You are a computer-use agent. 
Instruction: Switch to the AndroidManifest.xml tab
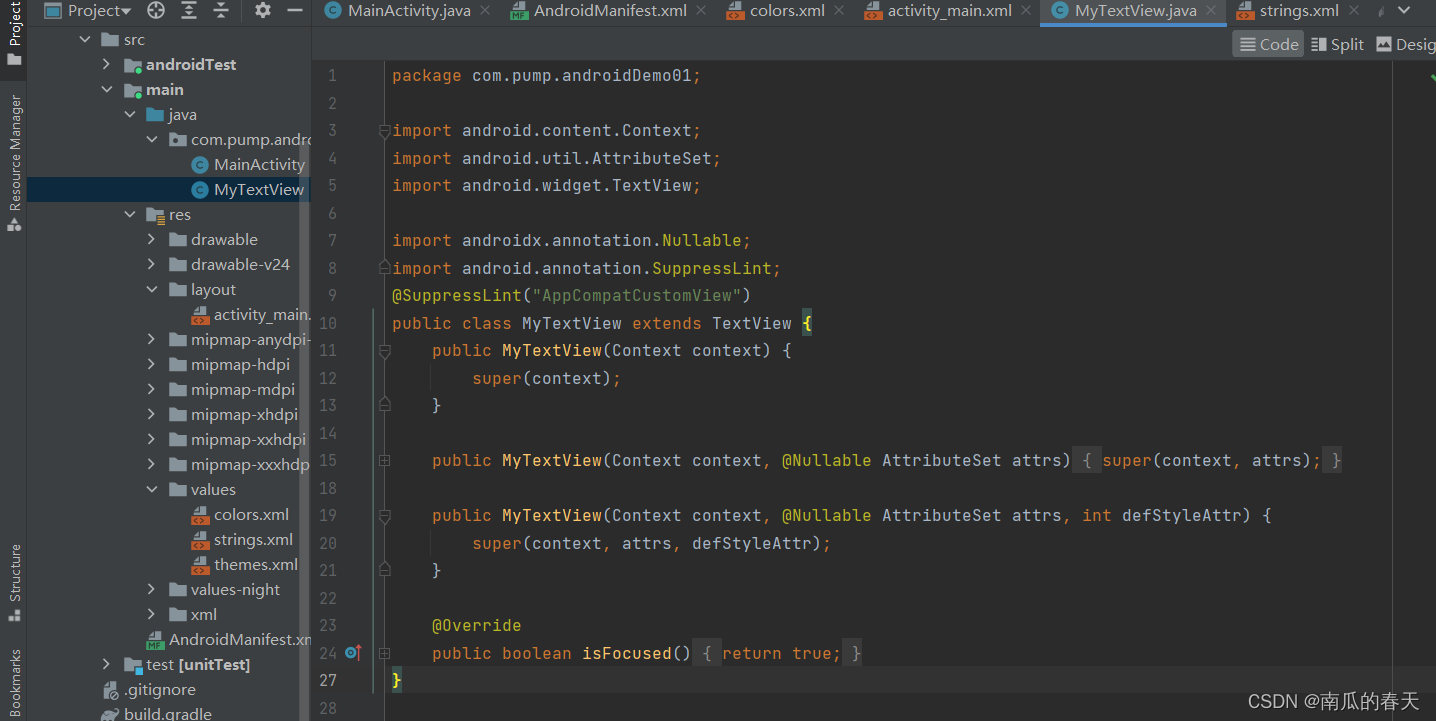(x=610, y=11)
